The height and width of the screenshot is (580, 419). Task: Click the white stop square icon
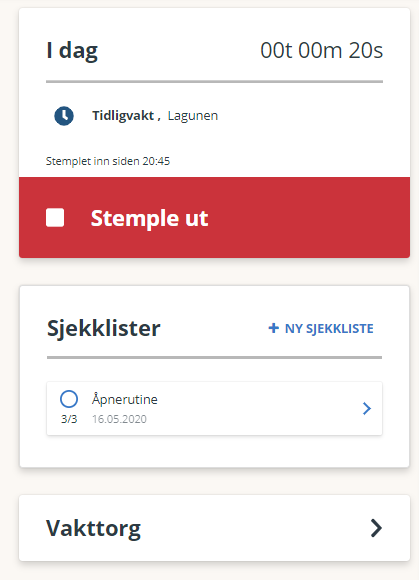(x=55, y=217)
